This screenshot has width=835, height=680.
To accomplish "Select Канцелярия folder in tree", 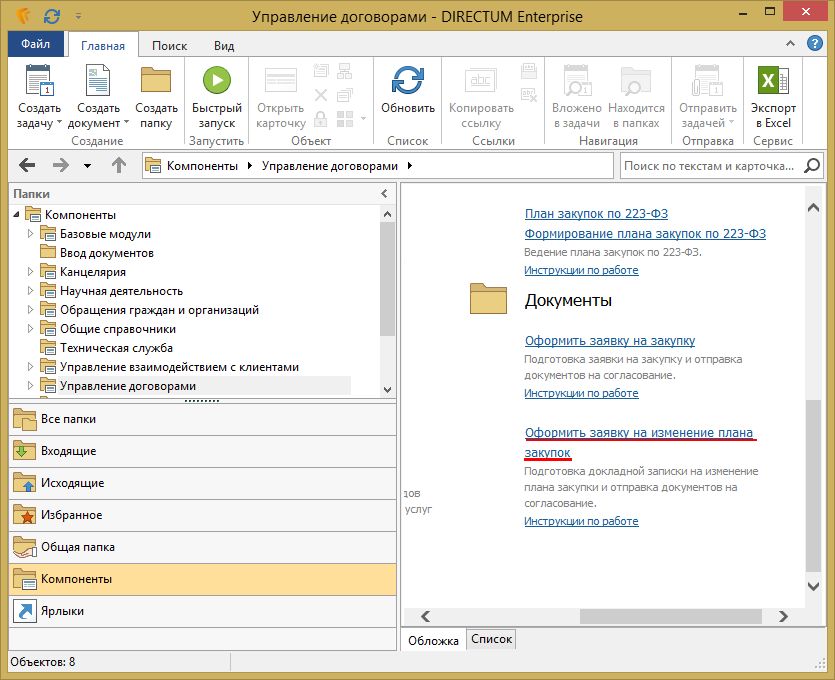I will (92, 272).
